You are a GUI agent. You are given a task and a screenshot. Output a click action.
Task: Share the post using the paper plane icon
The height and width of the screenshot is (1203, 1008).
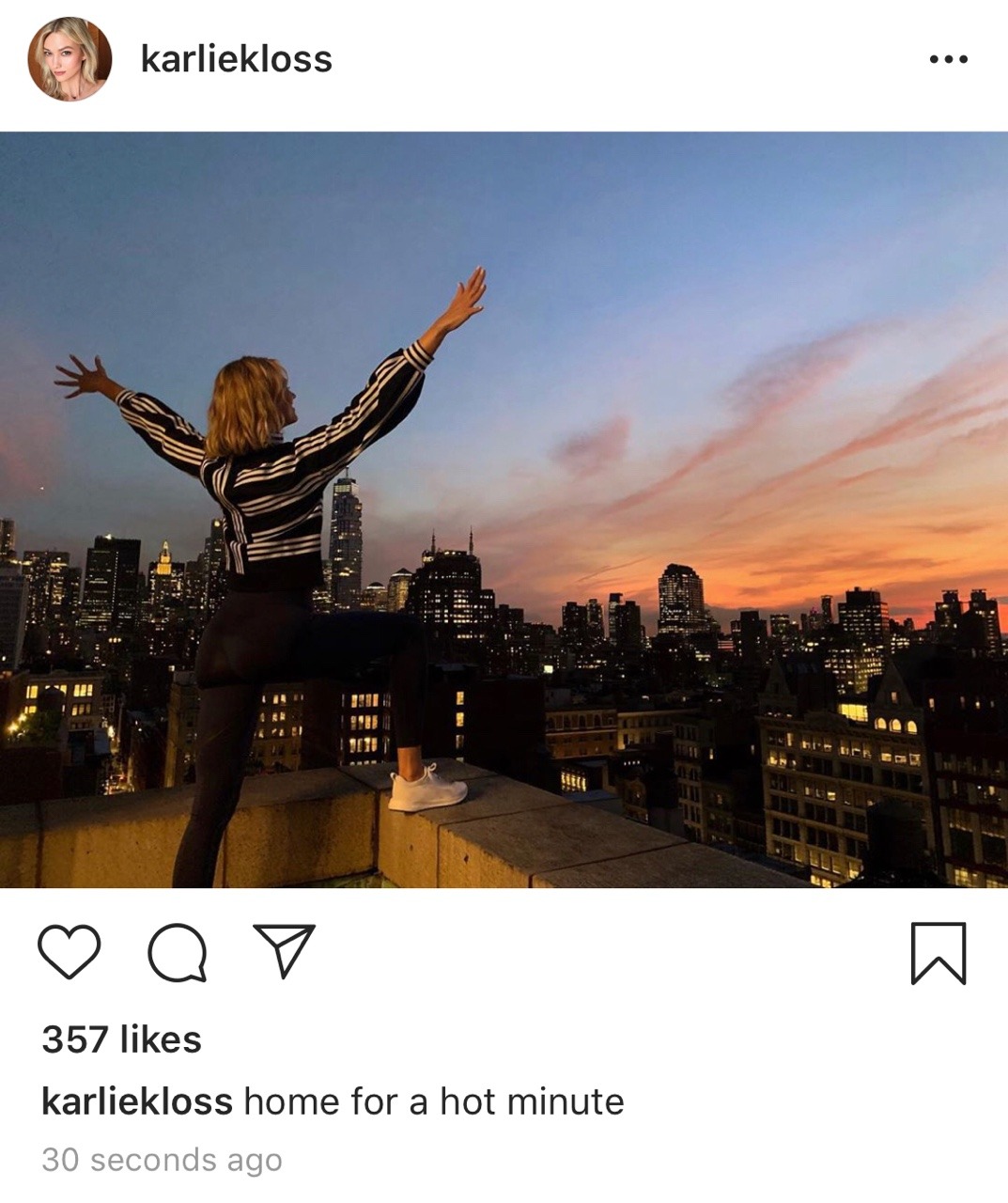click(284, 950)
